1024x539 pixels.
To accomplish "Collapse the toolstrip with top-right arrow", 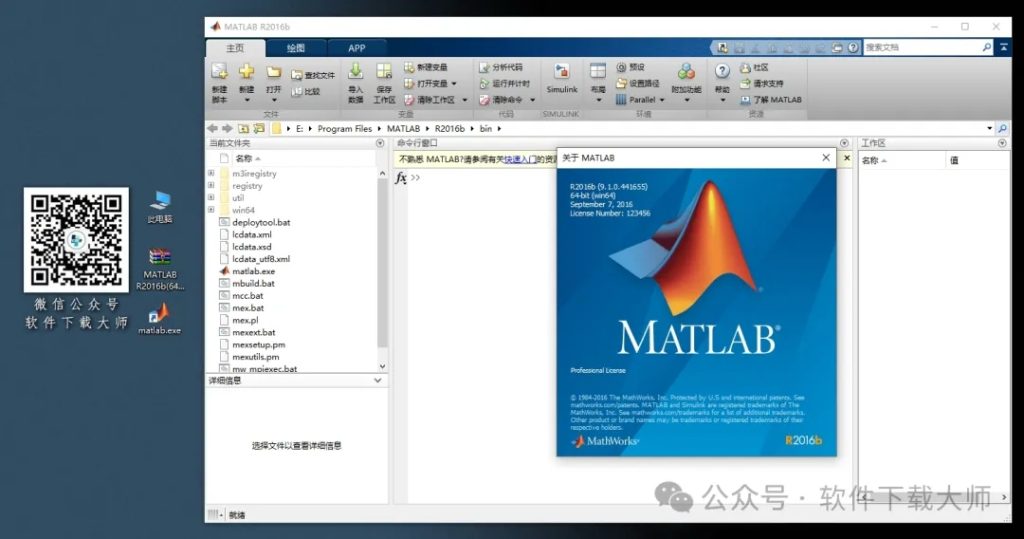I will 1004,47.
